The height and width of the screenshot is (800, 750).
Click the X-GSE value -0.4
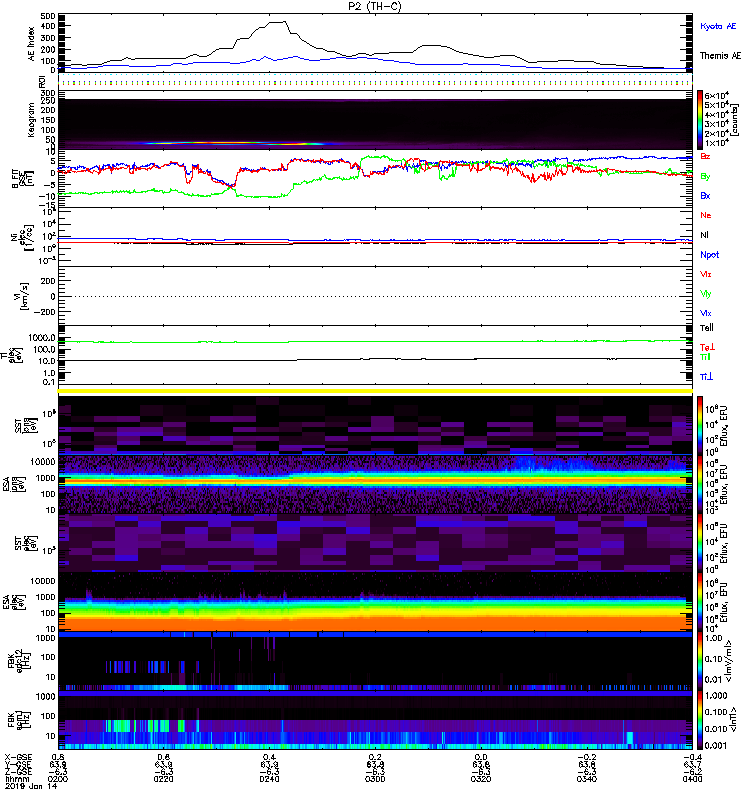click(693, 758)
